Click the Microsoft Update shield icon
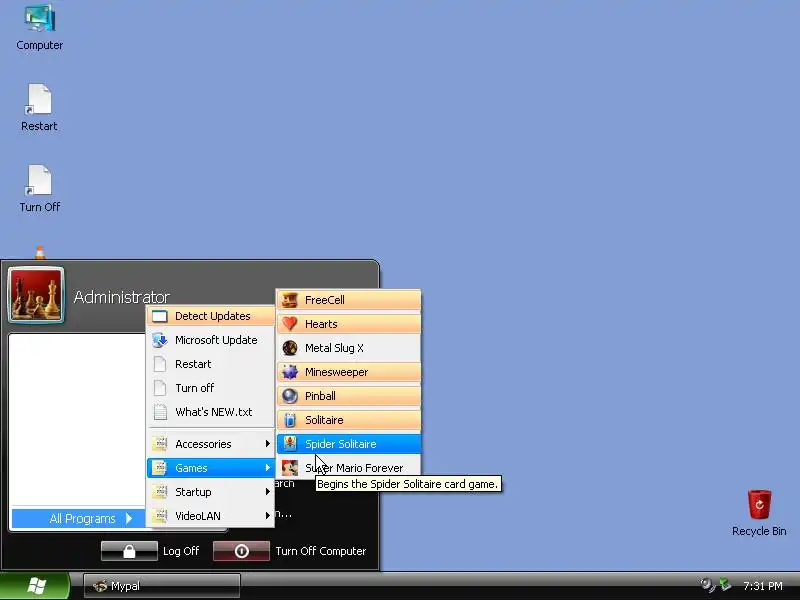 coord(160,340)
